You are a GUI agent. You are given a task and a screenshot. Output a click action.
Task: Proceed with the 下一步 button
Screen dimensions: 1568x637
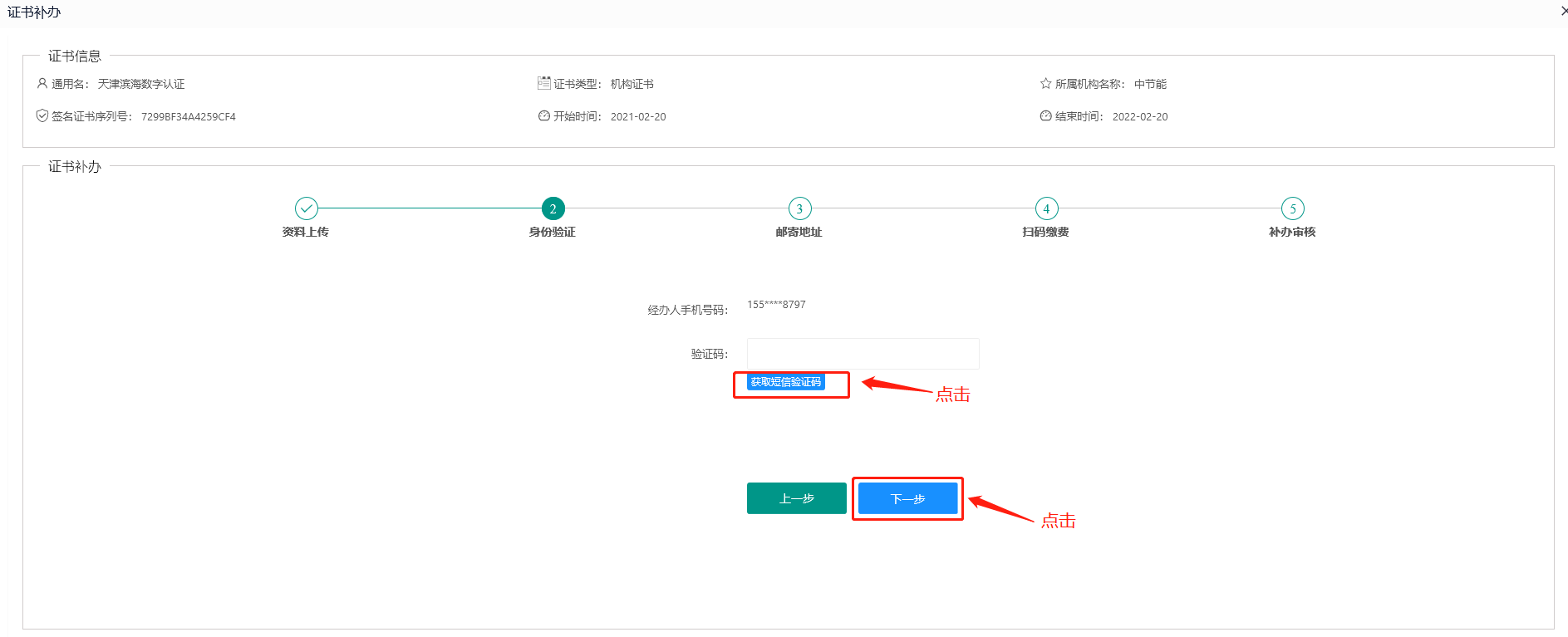tap(907, 498)
